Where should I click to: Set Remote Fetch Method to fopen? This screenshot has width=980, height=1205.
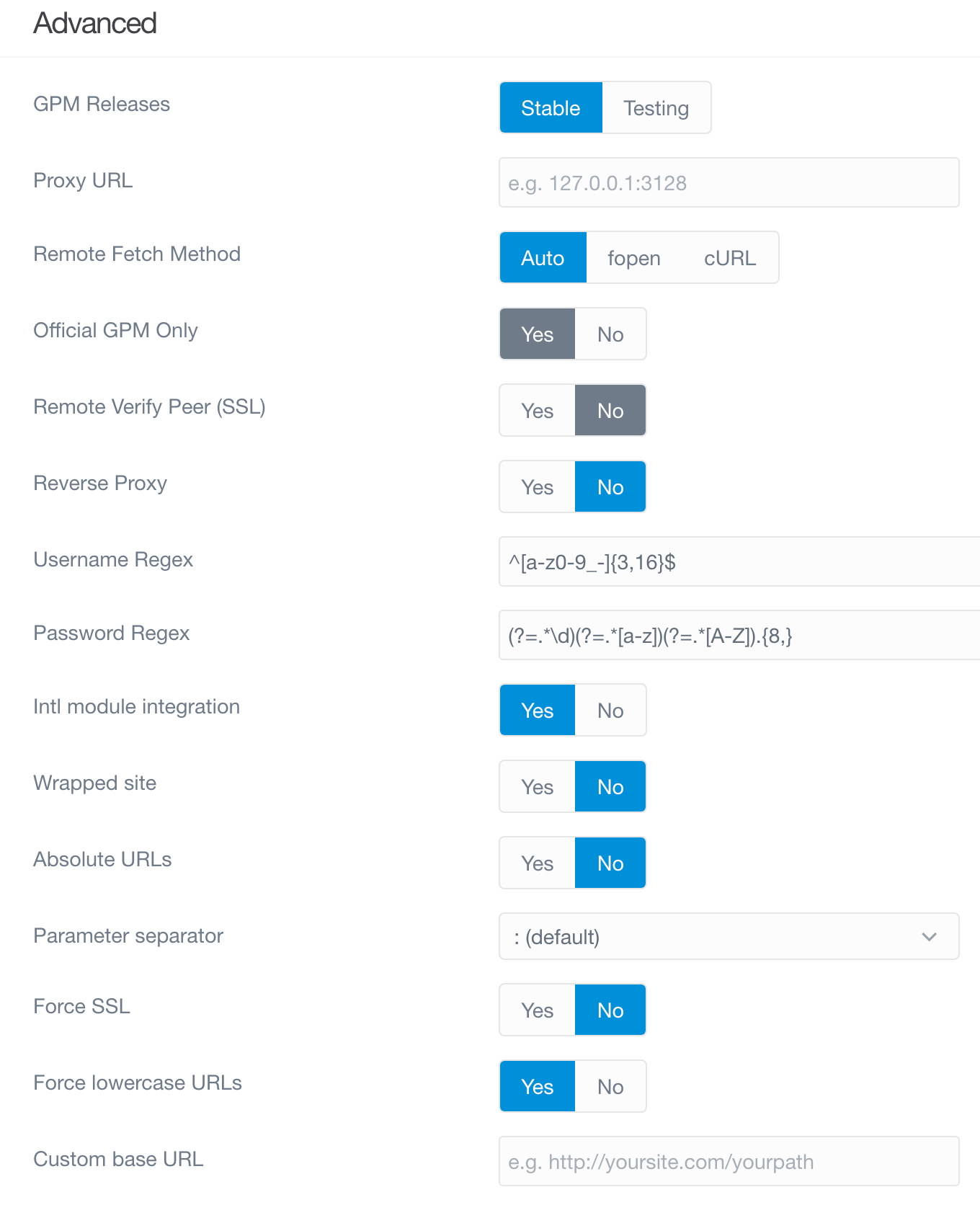[x=633, y=257]
